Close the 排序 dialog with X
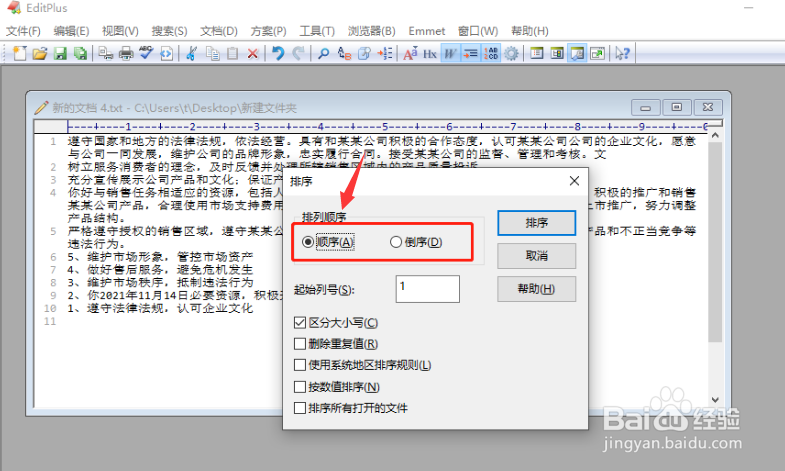The height and width of the screenshot is (471, 785). (574, 181)
